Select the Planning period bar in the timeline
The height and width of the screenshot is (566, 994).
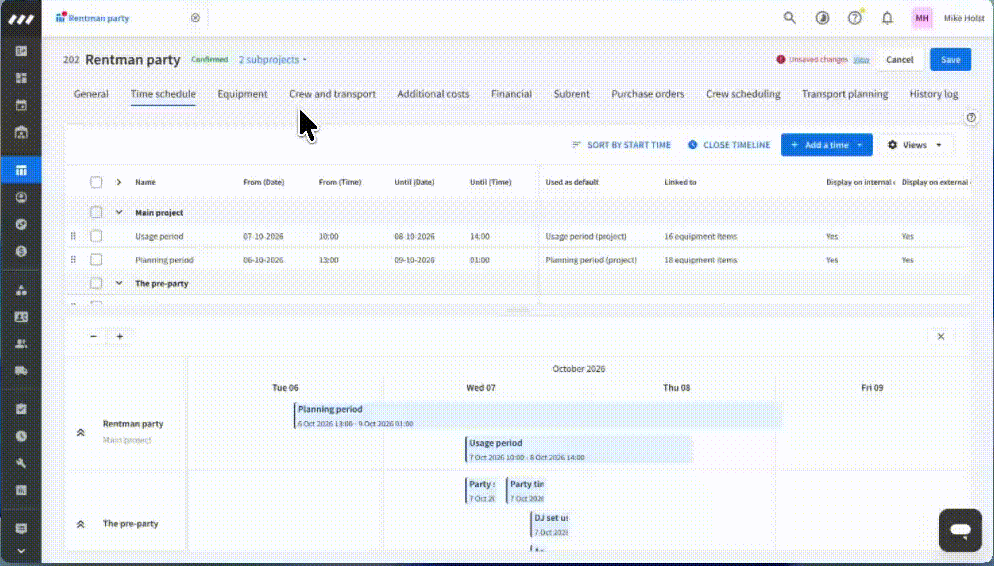(x=538, y=415)
